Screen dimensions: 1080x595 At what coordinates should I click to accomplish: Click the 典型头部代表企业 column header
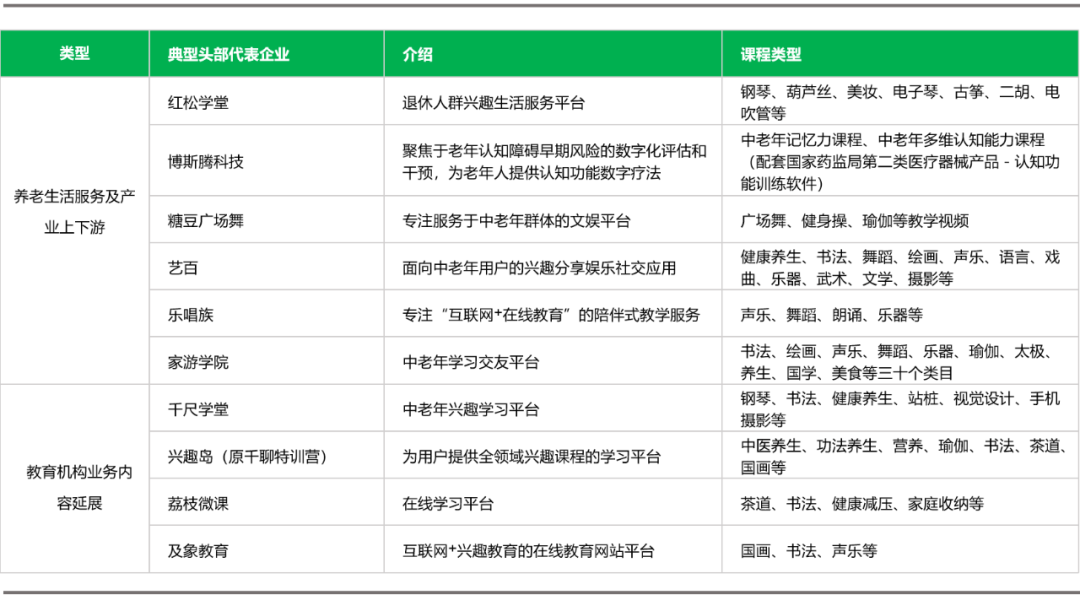tap(228, 54)
